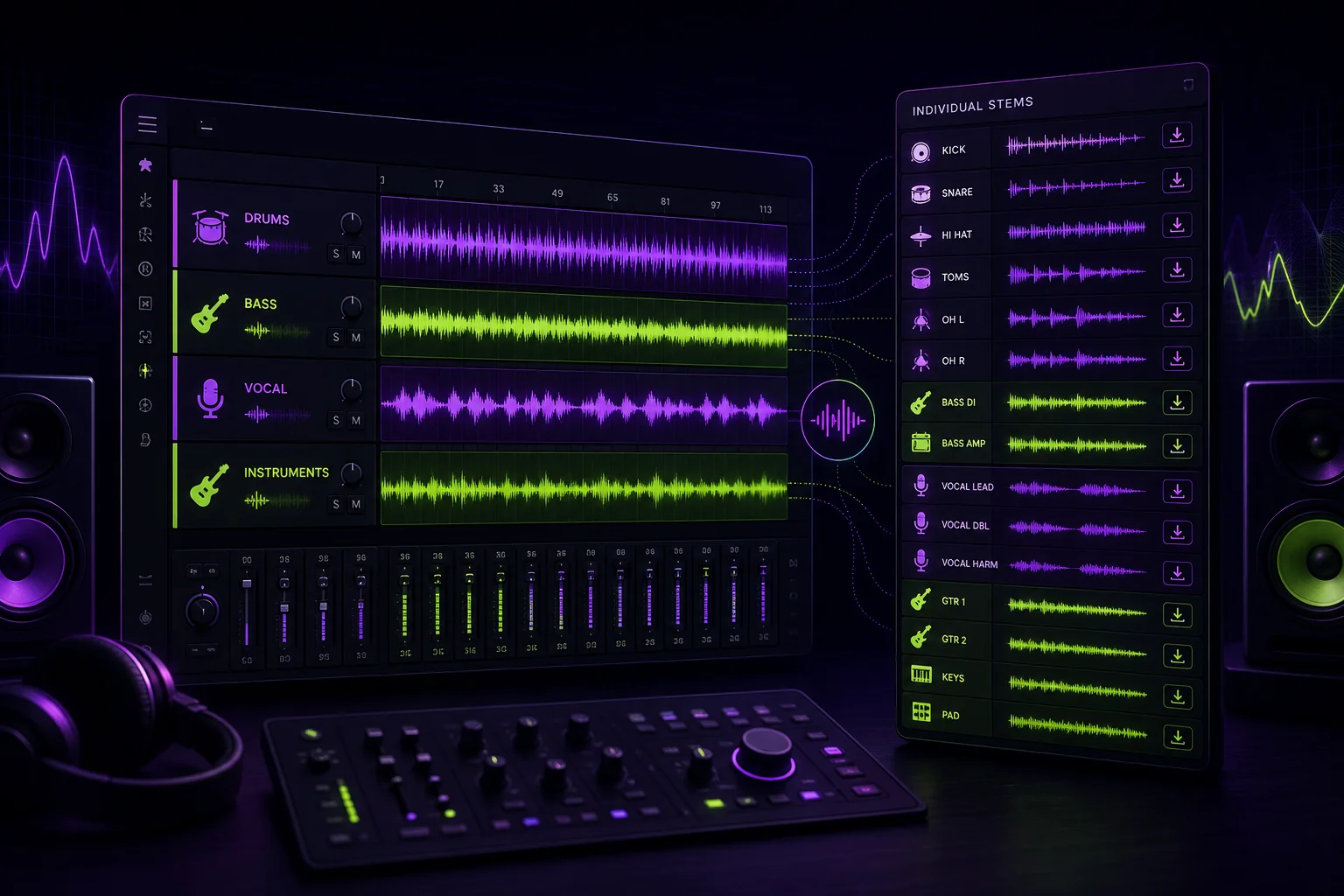Download the GTR 1 stem
The width and height of the screenshot is (1344, 896).
(x=1177, y=615)
